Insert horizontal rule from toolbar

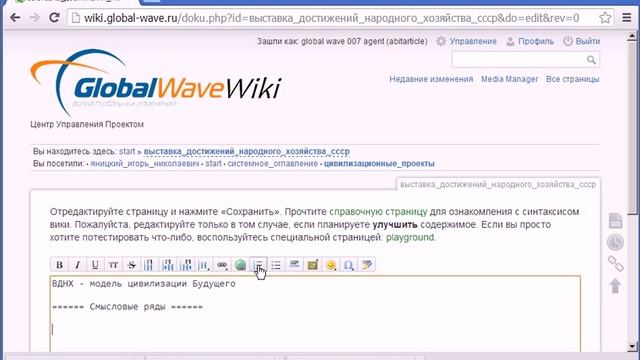click(294, 265)
